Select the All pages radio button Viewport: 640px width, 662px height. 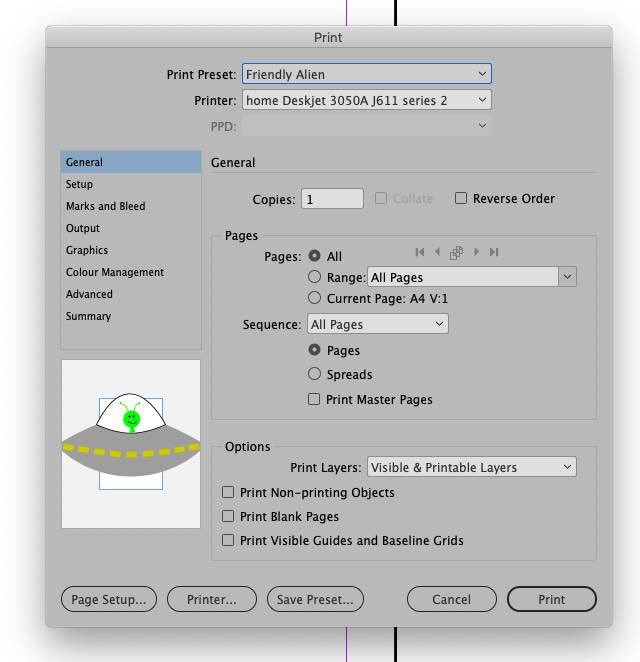click(x=314, y=255)
